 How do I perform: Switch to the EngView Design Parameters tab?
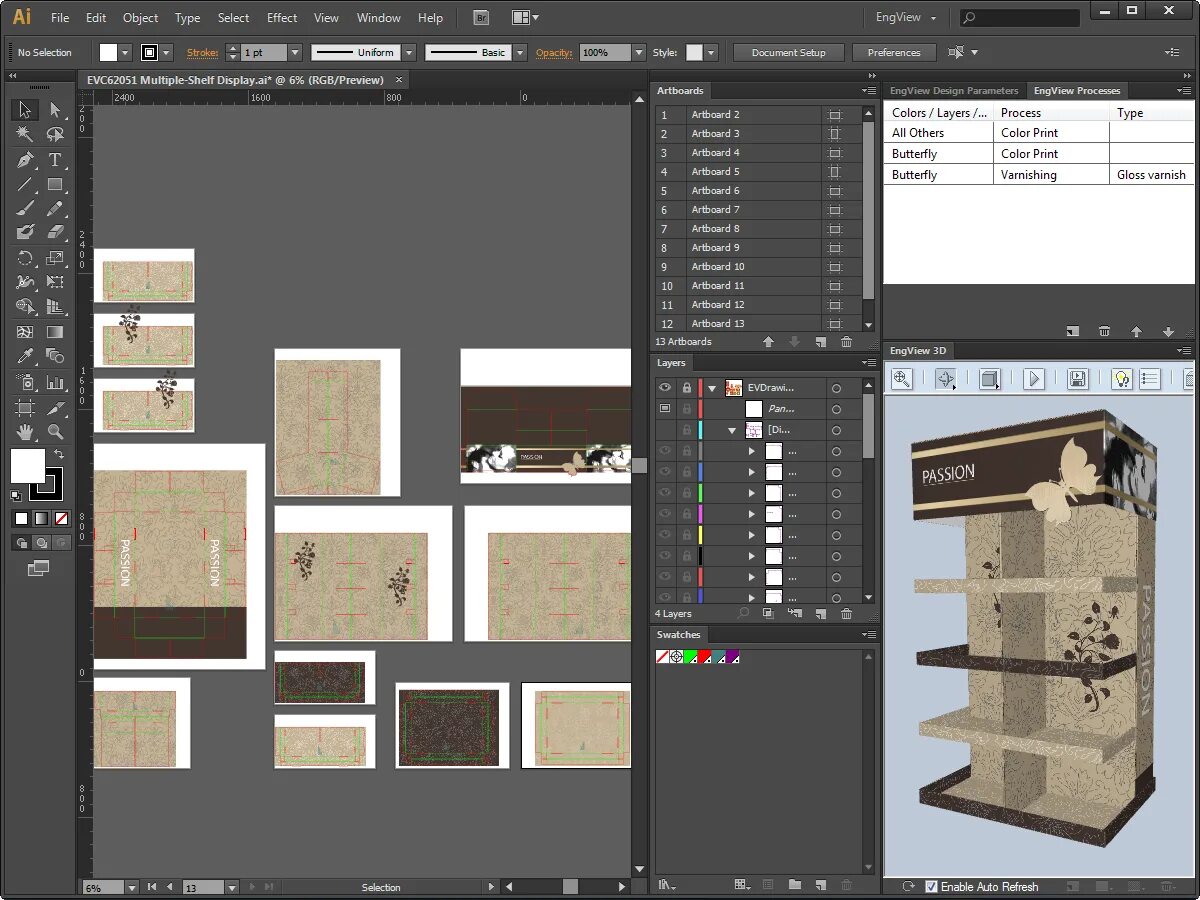953,90
